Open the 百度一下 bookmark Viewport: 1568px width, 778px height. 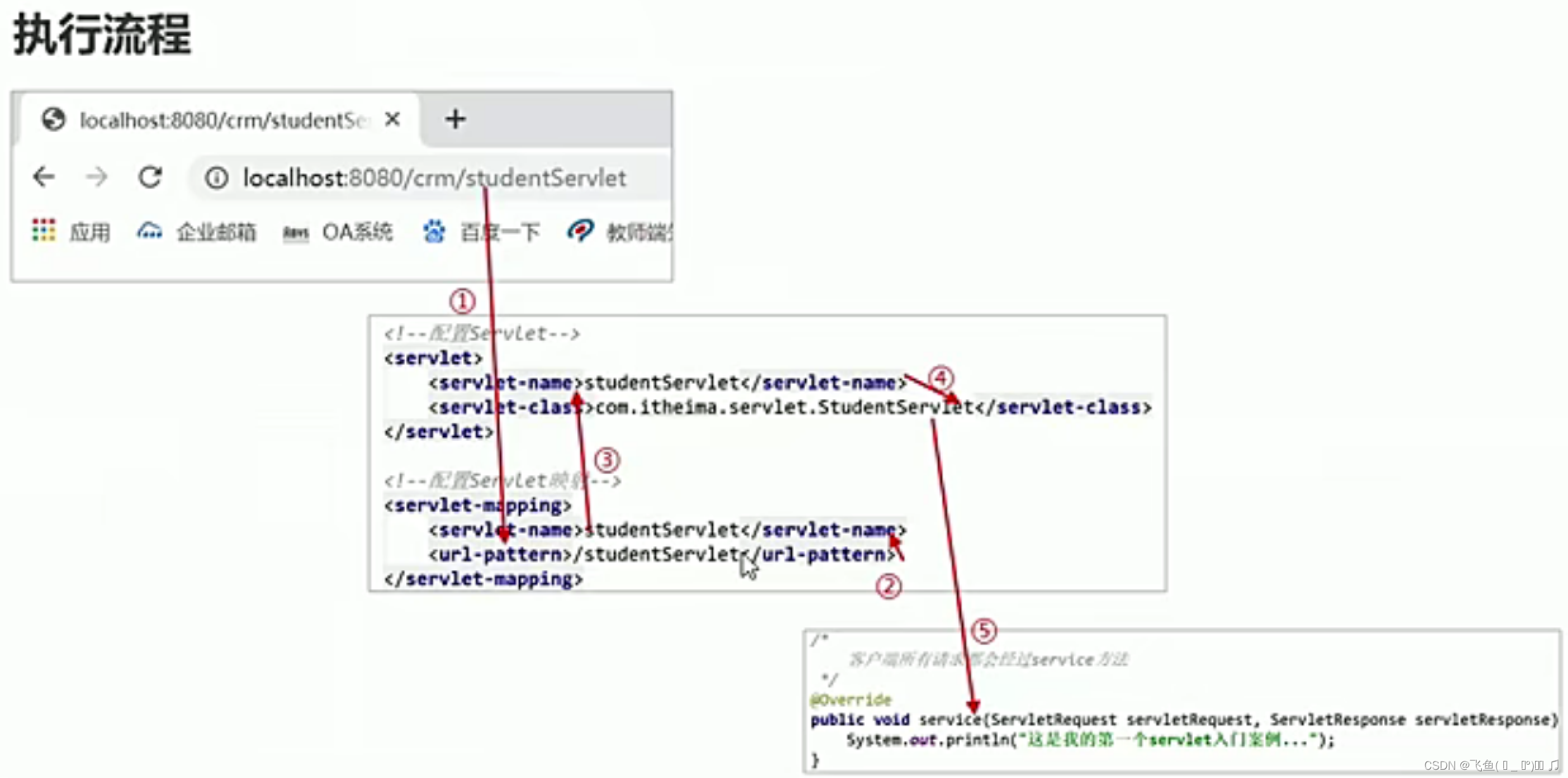(500, 232)
